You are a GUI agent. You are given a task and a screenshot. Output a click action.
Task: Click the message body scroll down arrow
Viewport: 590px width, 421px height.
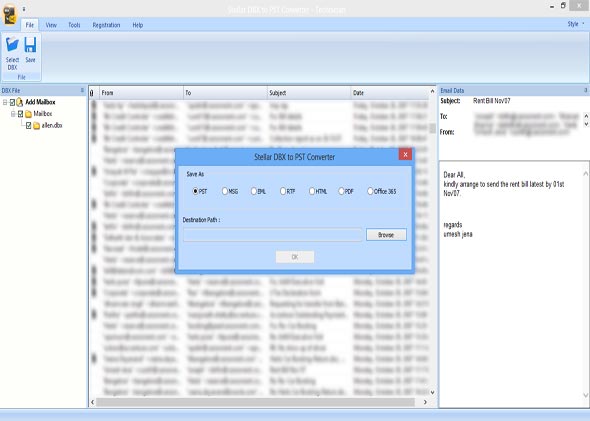(585, 395)
